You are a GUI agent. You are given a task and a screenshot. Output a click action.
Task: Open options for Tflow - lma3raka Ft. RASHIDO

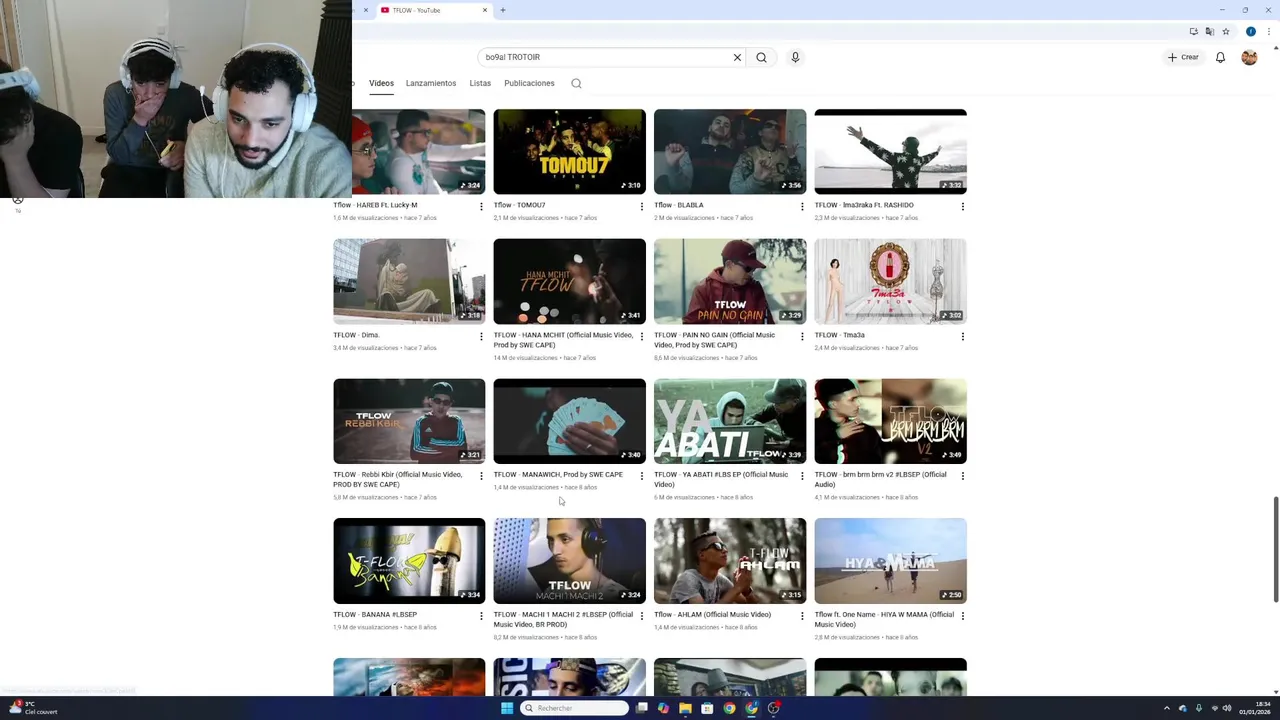pyautogui.click(x=963, y=207)
